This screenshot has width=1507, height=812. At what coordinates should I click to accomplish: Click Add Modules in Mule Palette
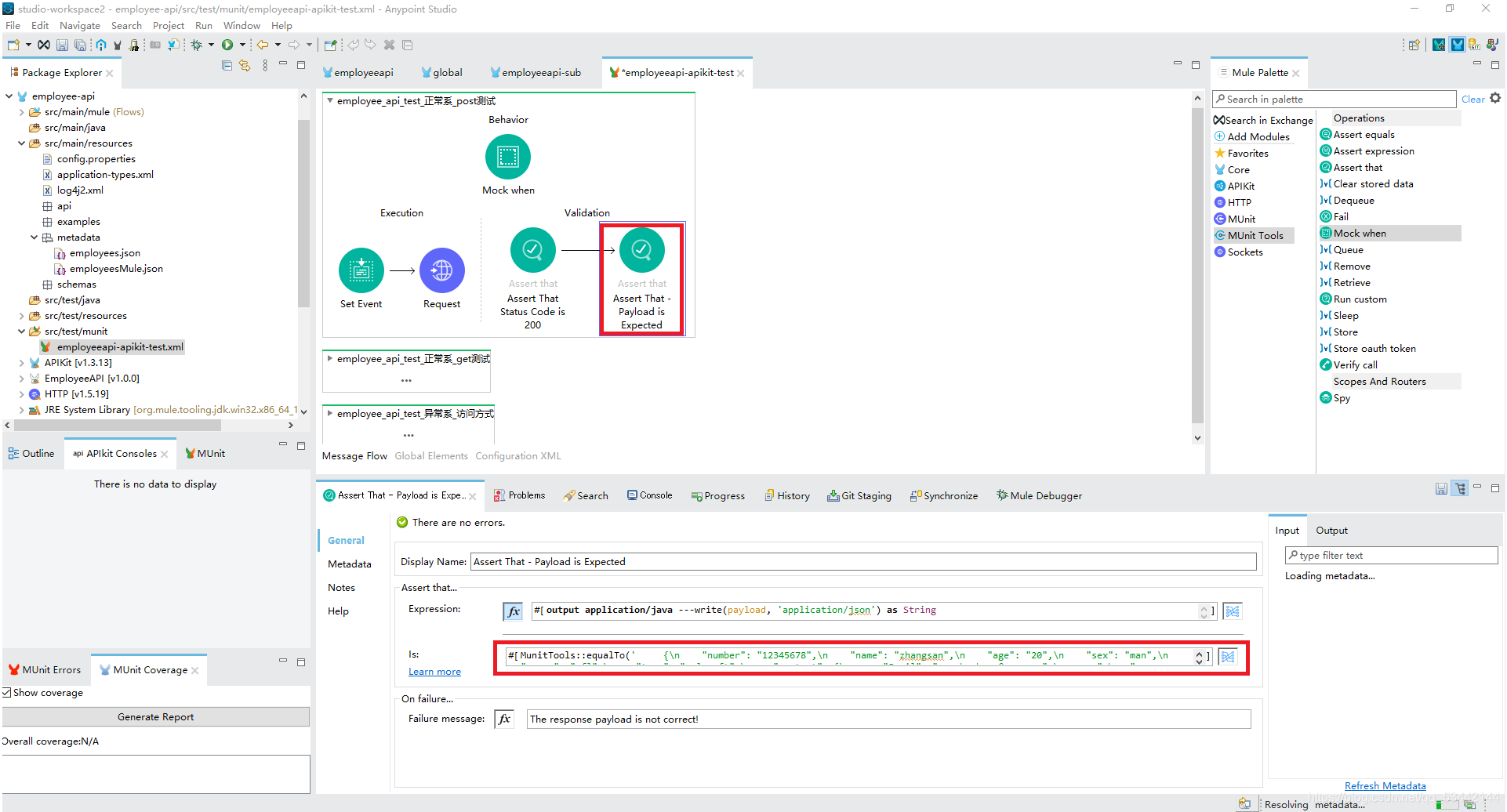[x=1251, y=137]
